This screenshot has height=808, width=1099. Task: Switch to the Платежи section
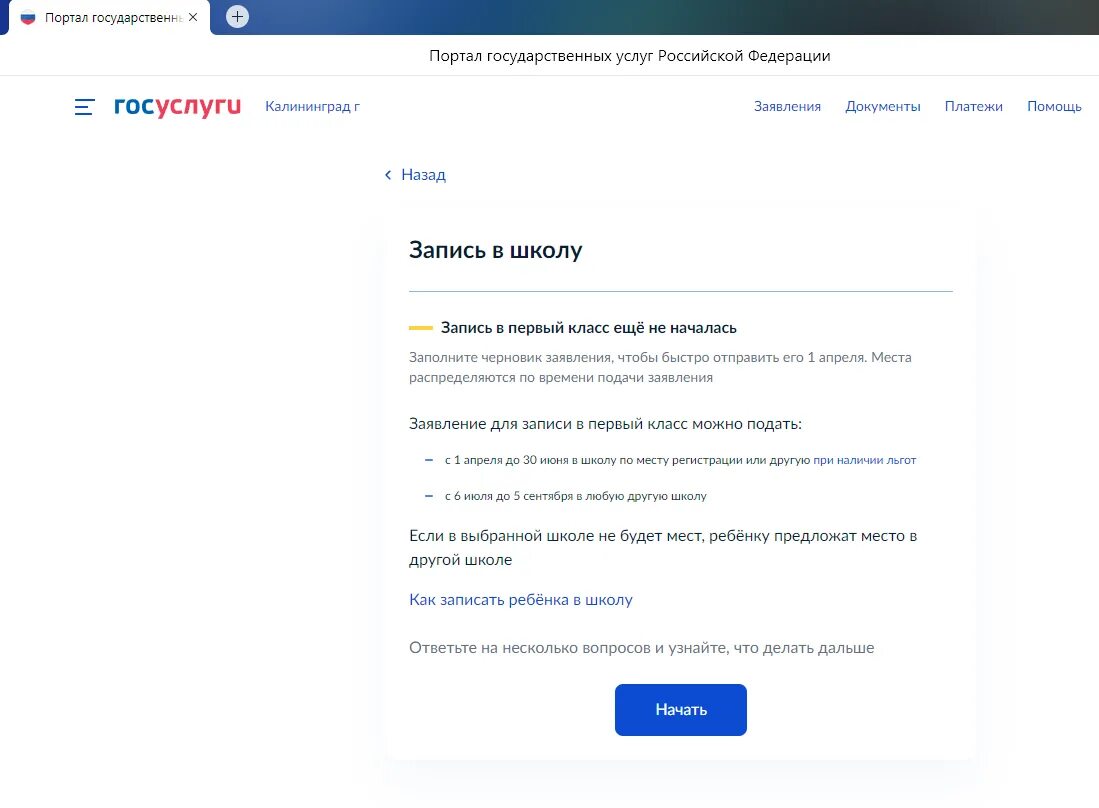973,105
